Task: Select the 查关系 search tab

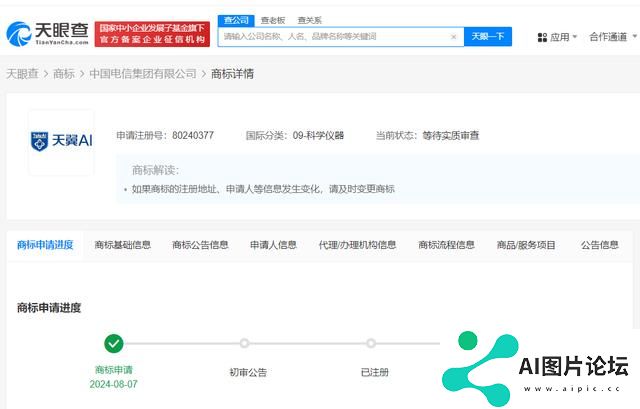Action: (309, 20)
